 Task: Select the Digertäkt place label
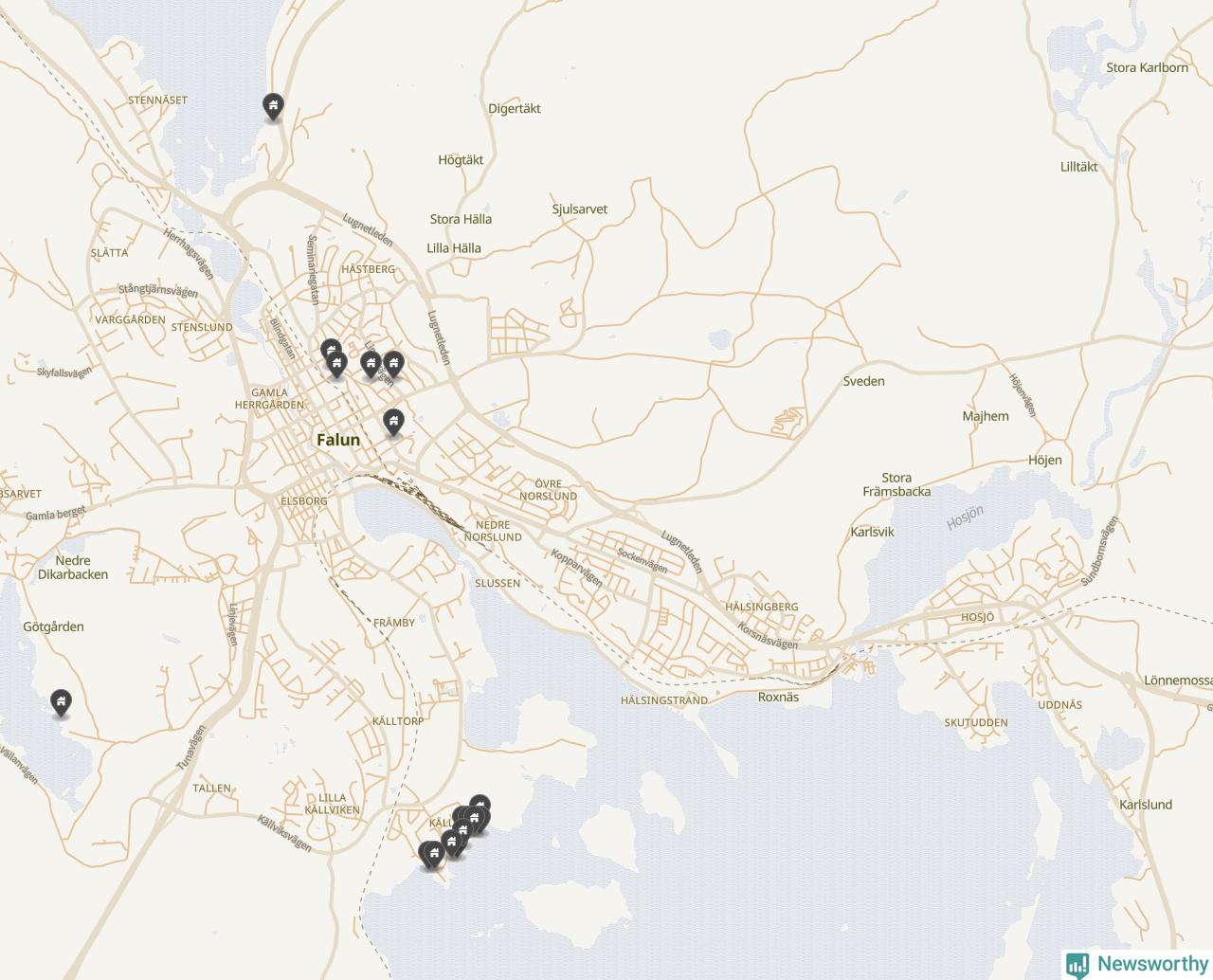pyautogui.click(x=515, y=109)
